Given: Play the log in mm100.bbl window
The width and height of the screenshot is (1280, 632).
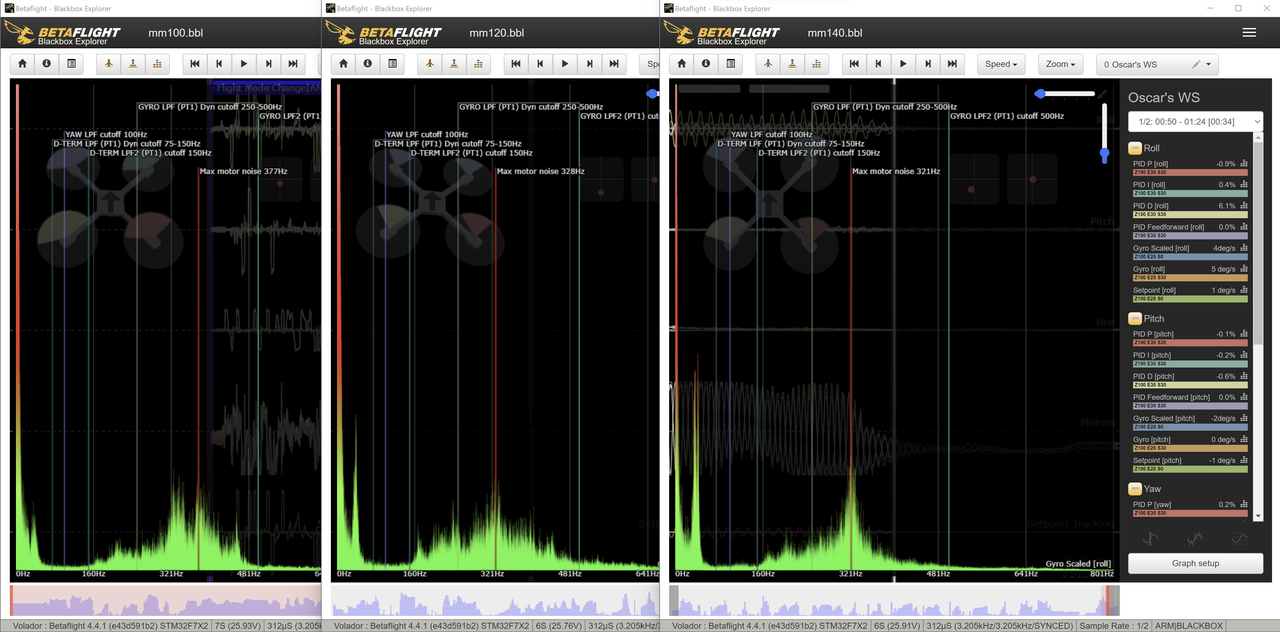Looking at the screenshot, I should 244,64.
